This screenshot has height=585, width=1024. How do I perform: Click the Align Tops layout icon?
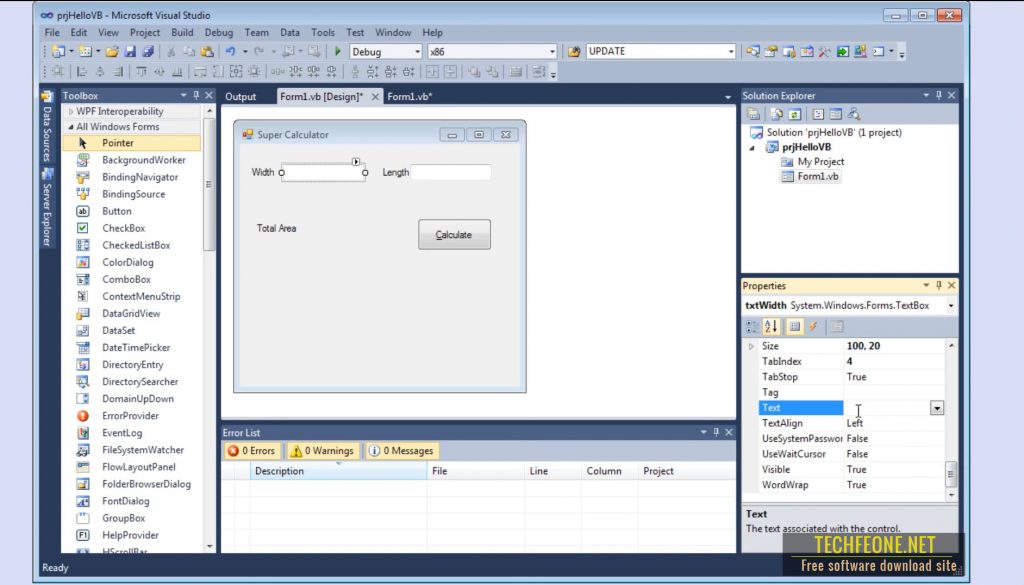click(141, 72)
